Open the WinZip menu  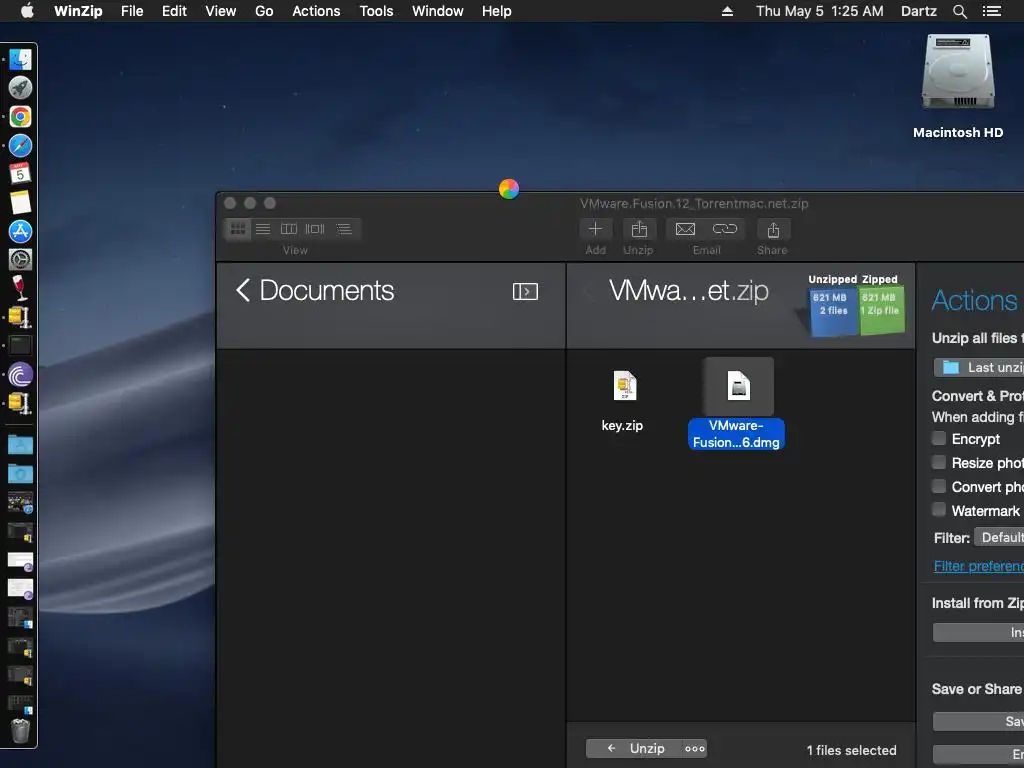point(78,11)
